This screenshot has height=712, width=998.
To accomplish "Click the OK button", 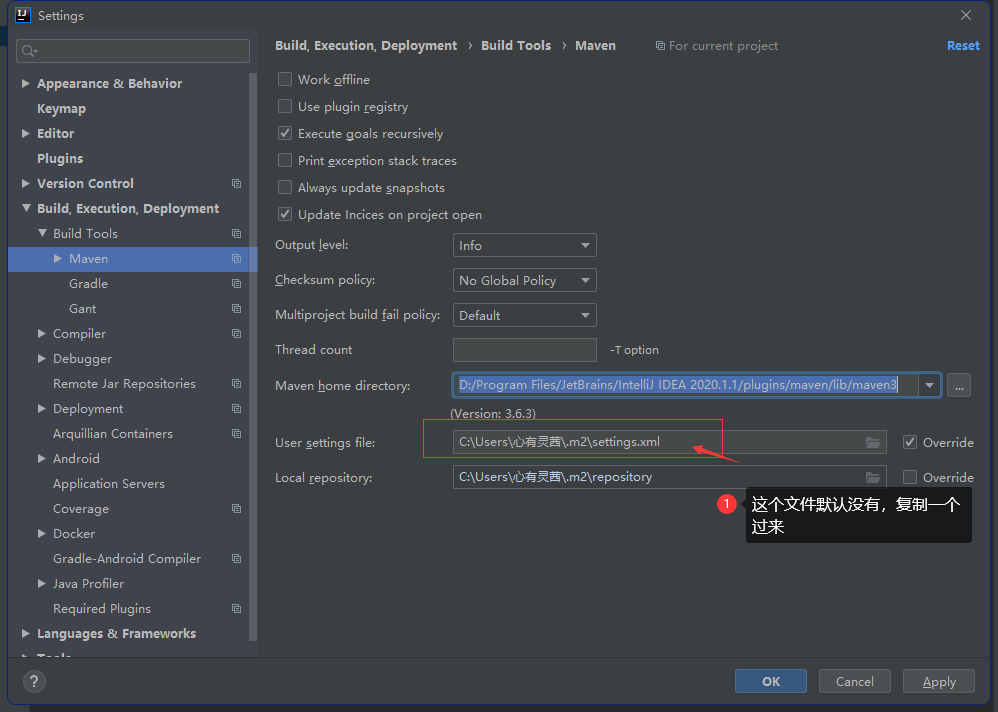I will 771,681.
